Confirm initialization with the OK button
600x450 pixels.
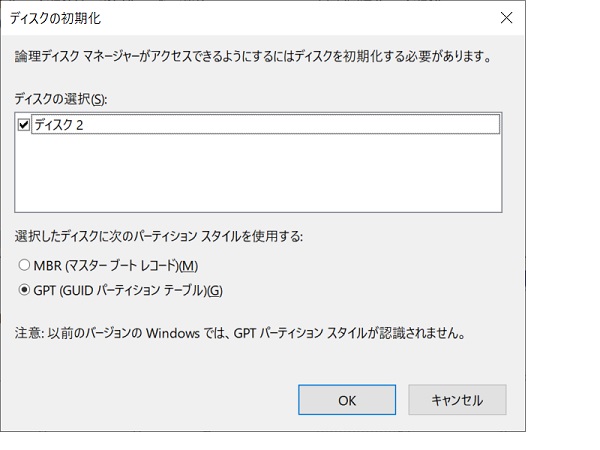tap(347, 400)
